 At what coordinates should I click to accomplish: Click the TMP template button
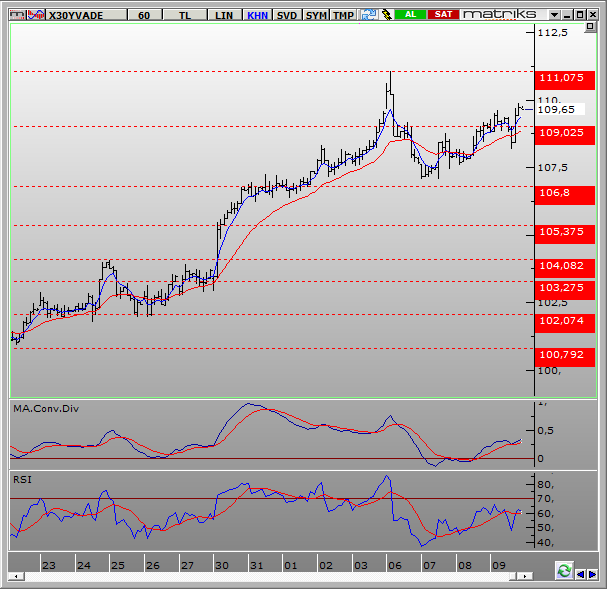click(x=344, y=15)
